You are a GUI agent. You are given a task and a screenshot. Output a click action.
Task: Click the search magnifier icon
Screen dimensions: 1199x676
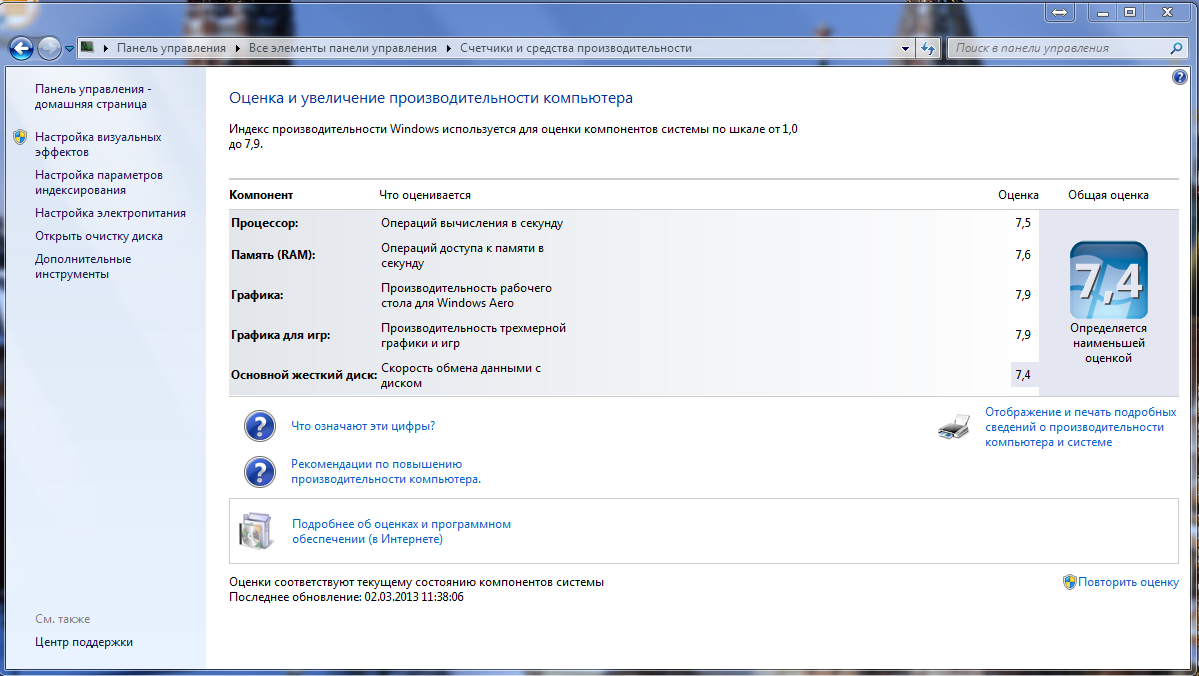[1176, 48]
